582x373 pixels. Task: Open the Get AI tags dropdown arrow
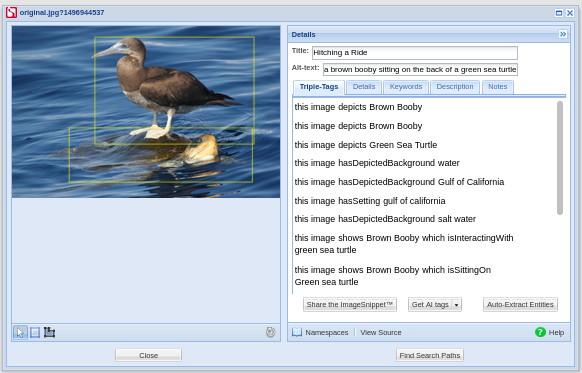click(457, 305)
